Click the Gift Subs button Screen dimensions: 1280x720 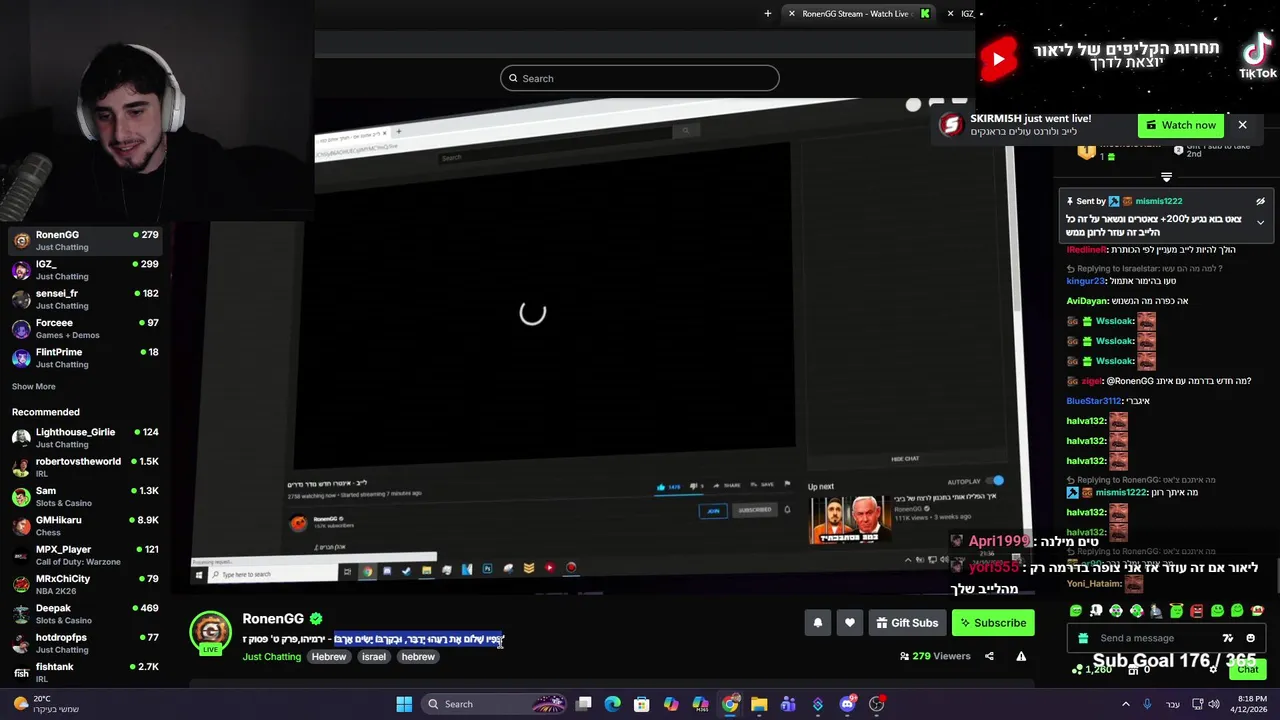(907, 623)
